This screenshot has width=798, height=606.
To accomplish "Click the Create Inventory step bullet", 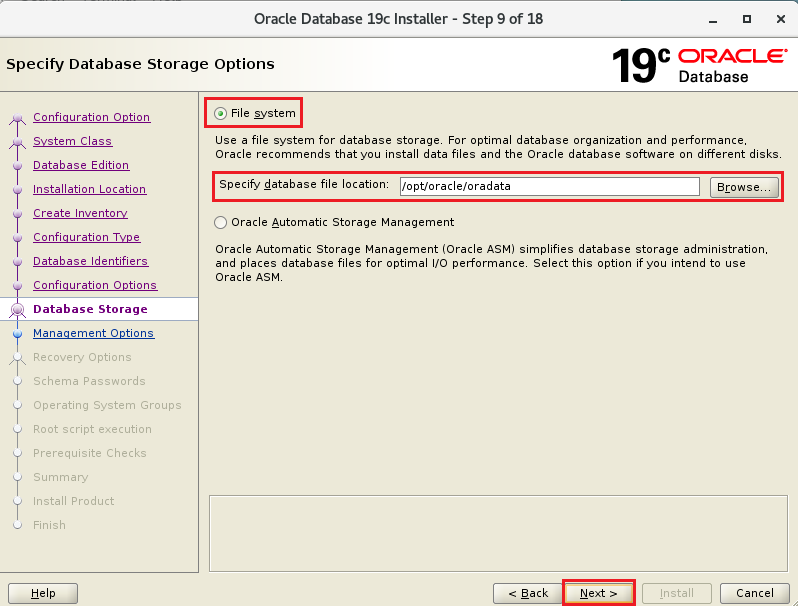I will coord(18,214).
